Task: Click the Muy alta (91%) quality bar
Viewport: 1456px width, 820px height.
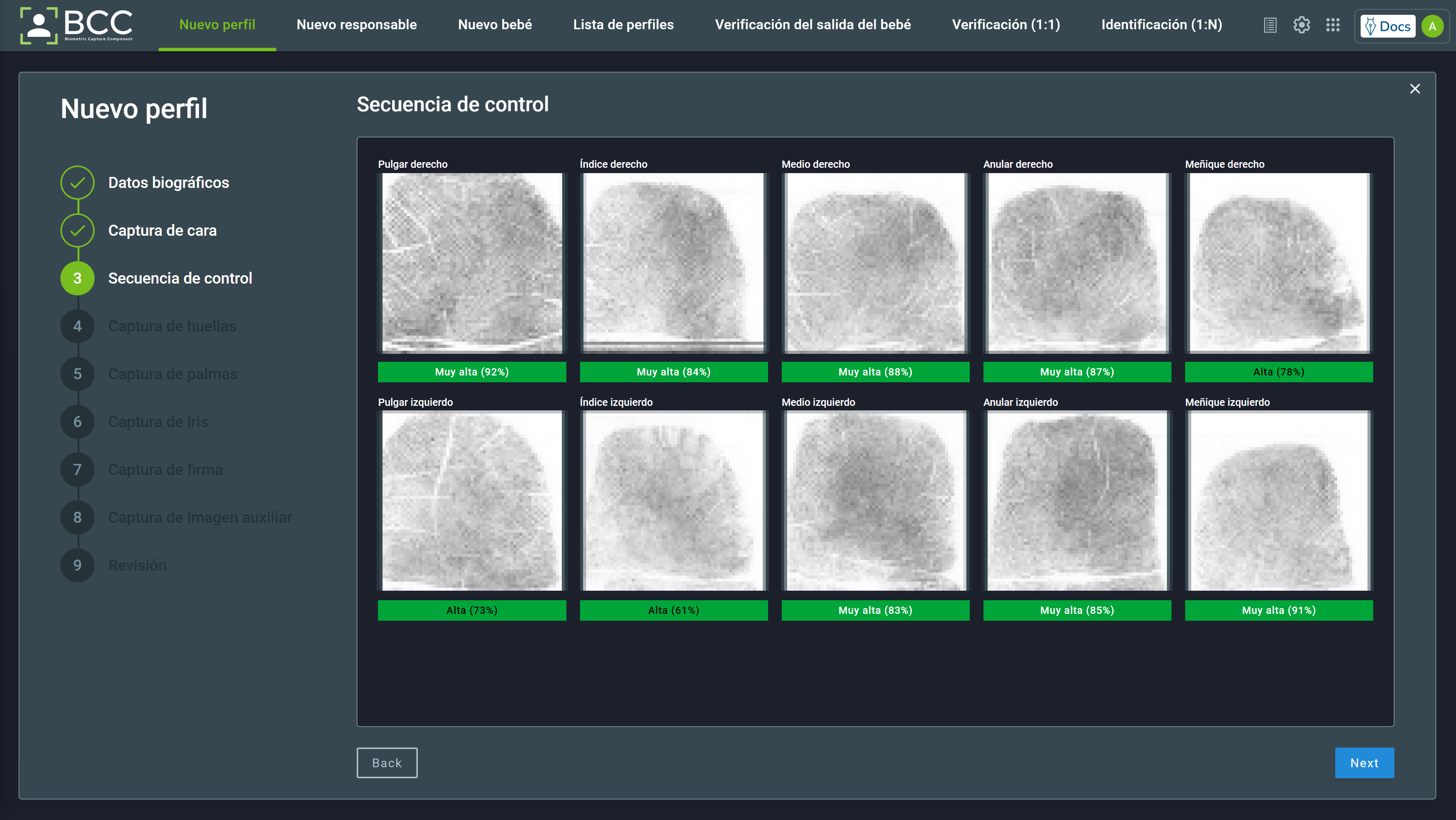Action: [1279, 610]
